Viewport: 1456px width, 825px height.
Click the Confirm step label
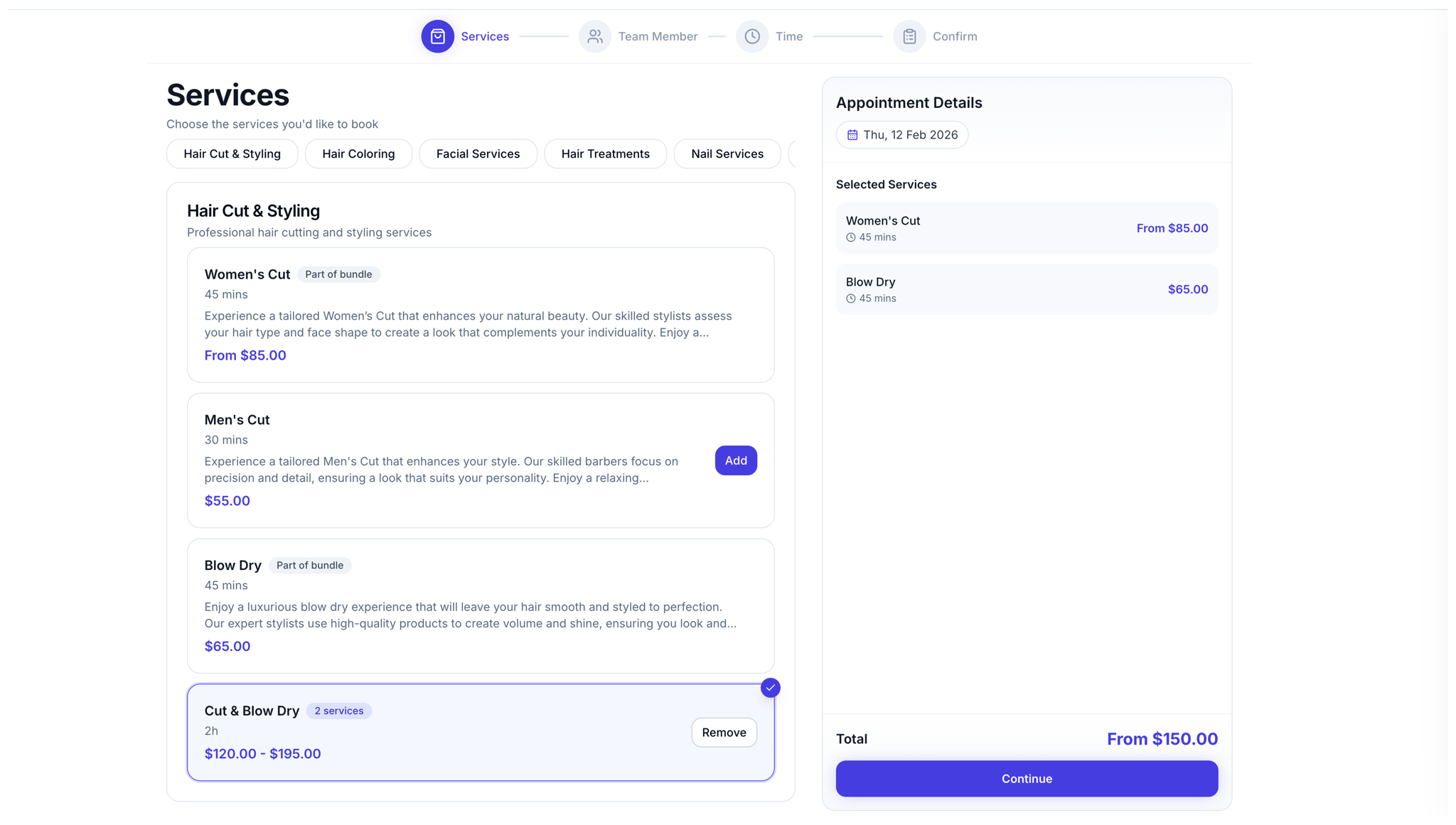point(955,36)
